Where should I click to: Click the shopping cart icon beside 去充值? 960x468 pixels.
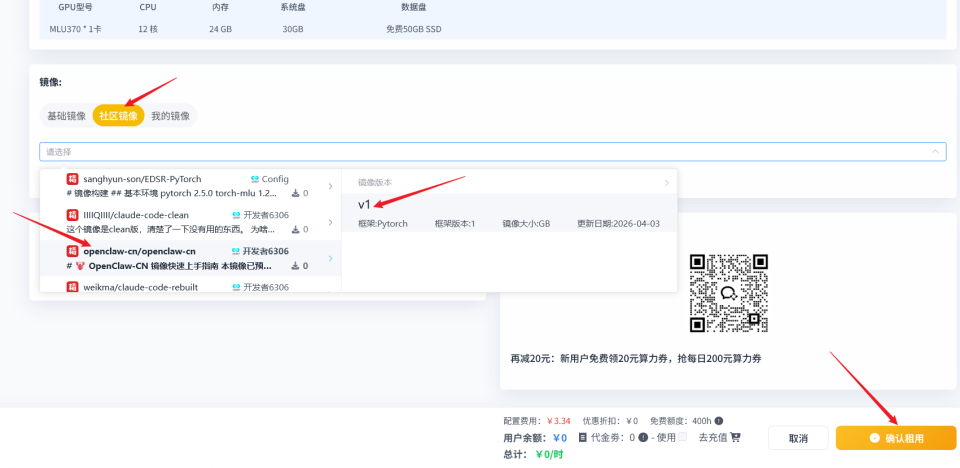[x=735, y=437]
